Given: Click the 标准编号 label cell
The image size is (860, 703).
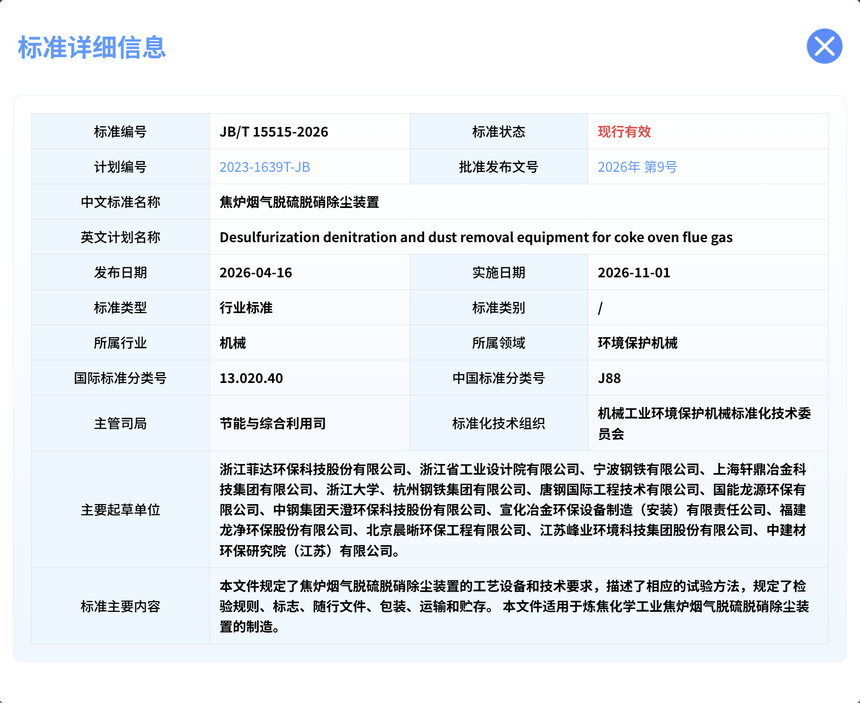Looking at the screenshot, I should (x=120, y=132).
